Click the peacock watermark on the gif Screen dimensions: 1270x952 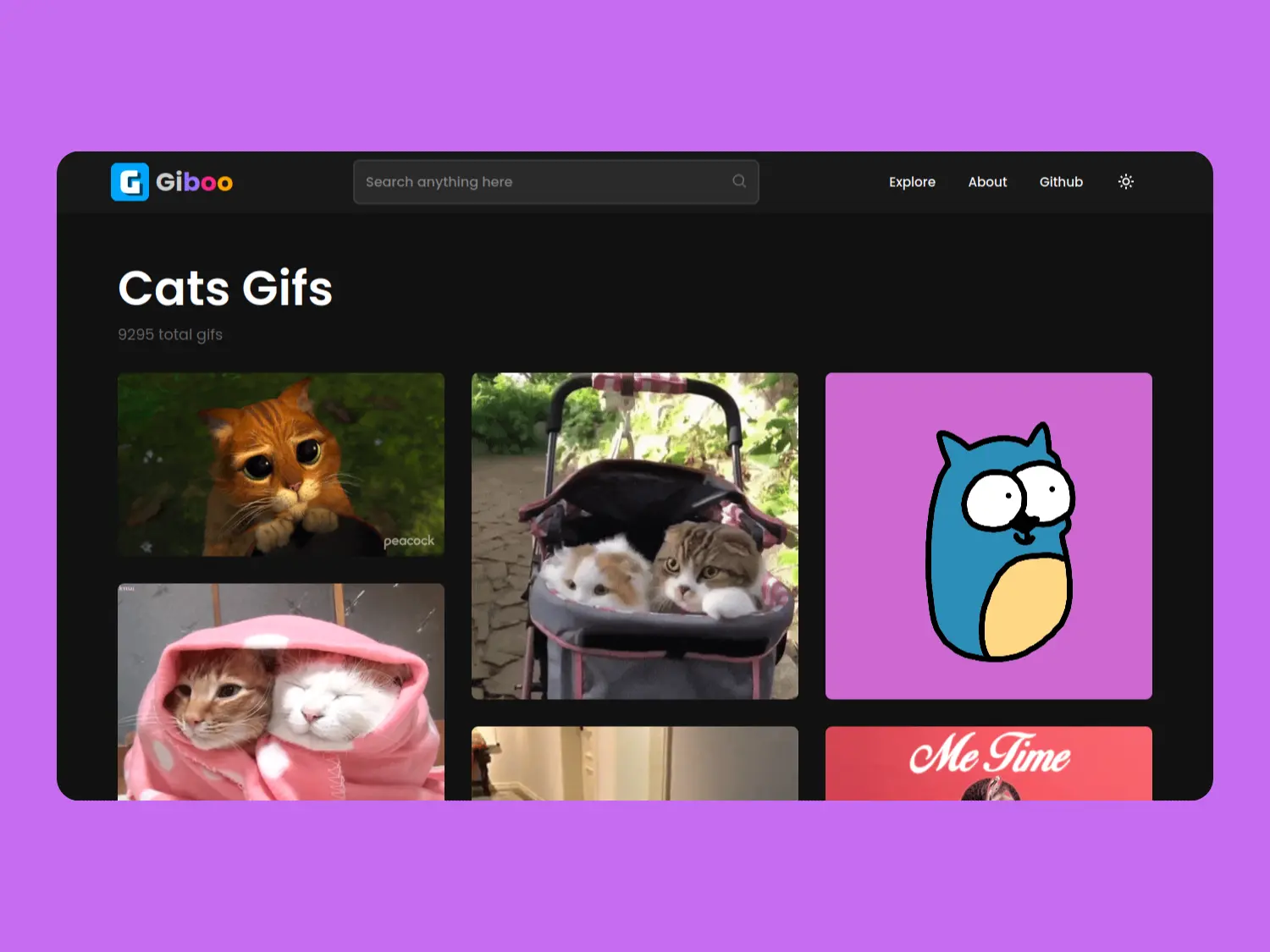[x=408, y=541]
